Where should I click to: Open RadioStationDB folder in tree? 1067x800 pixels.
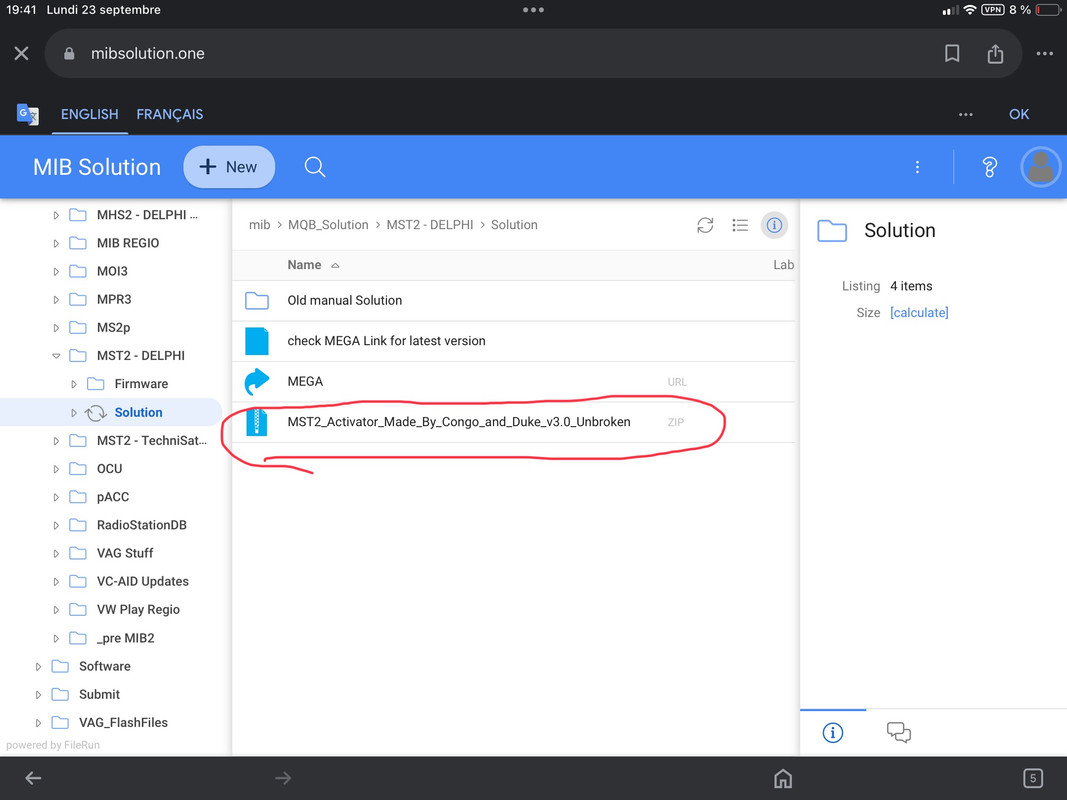click(x=142, y=525)
